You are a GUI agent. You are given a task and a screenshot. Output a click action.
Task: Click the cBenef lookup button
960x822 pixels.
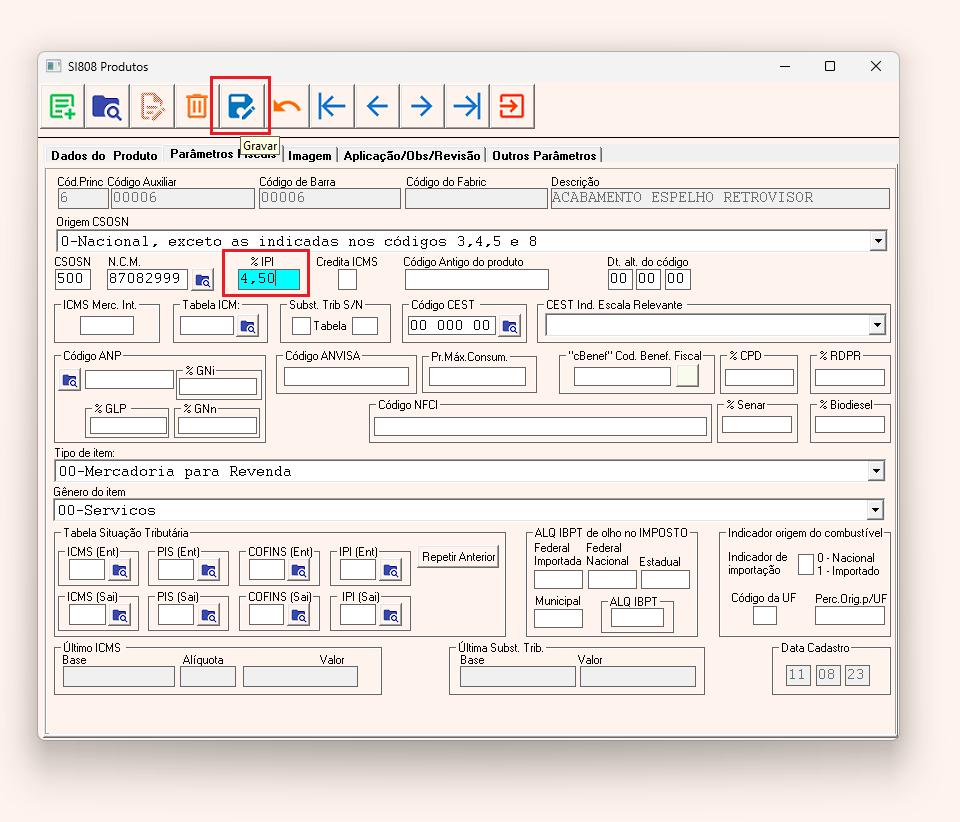coord(687,376)
